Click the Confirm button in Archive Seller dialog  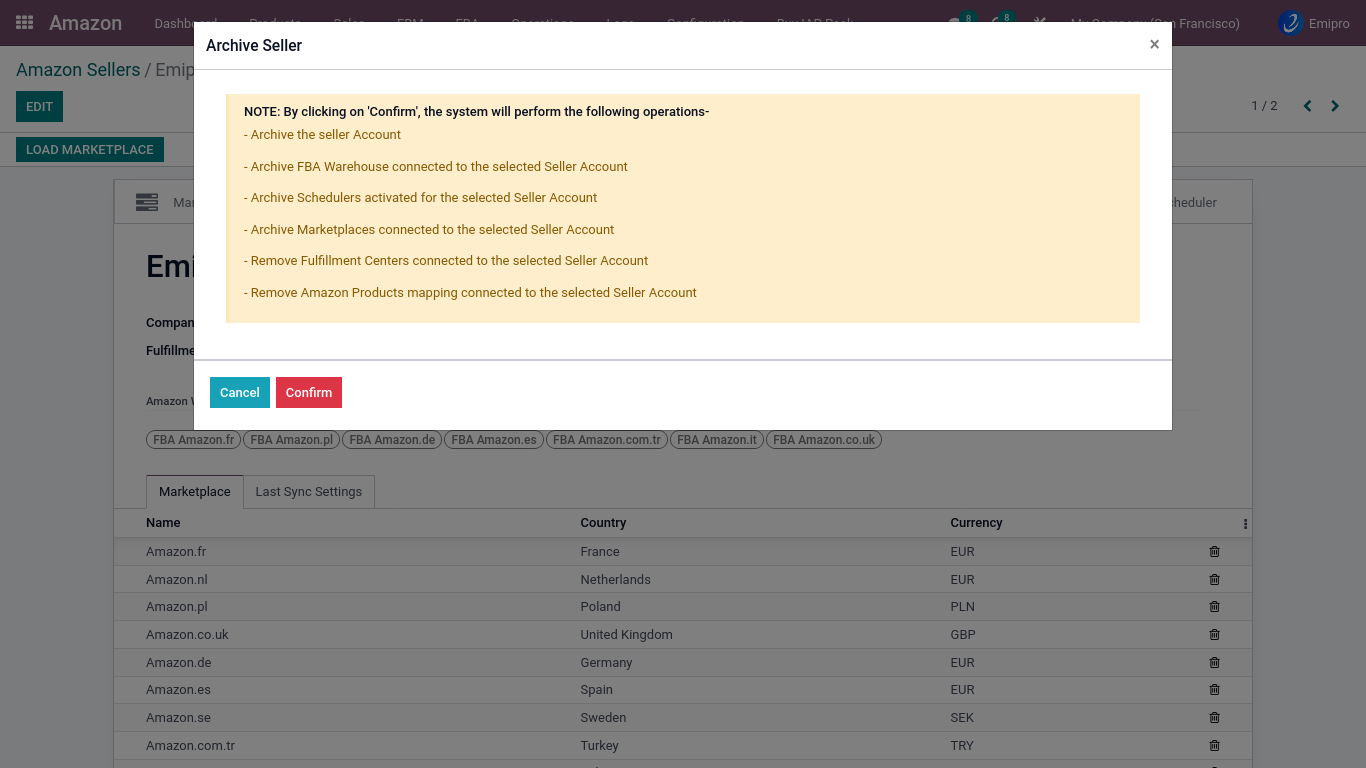[x=308, y=393]
